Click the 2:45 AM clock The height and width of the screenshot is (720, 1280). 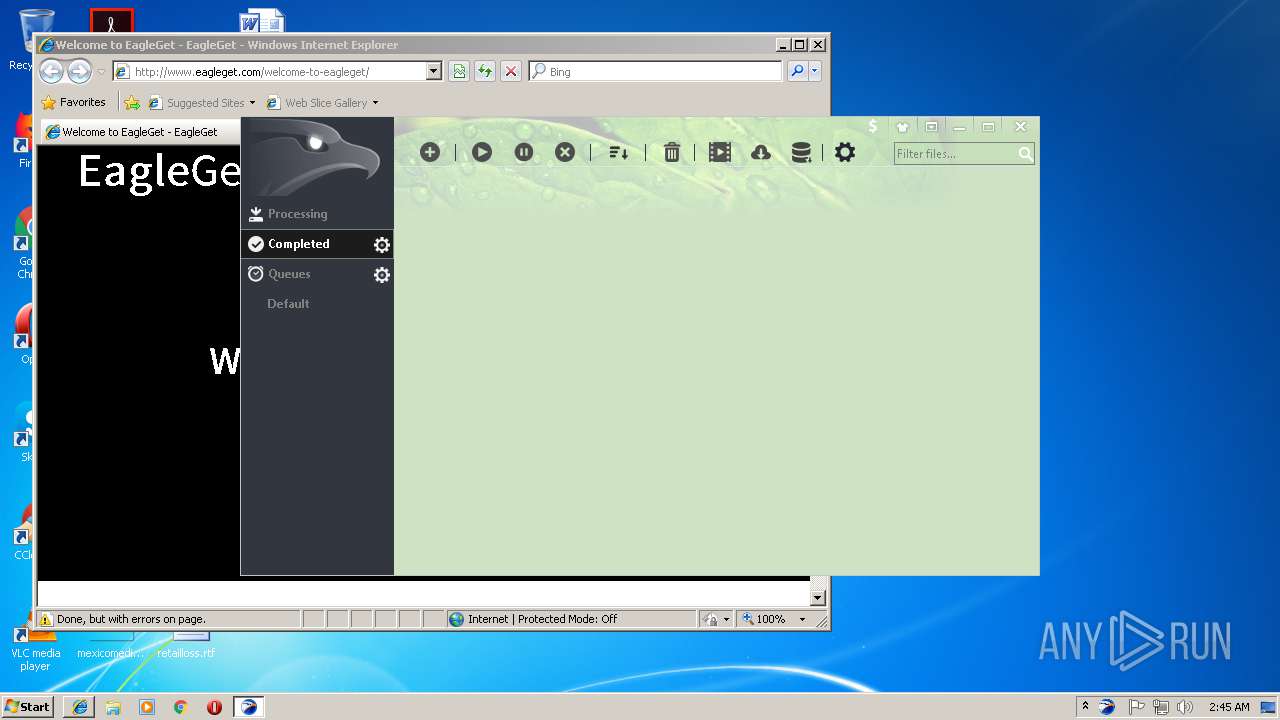1229,707
